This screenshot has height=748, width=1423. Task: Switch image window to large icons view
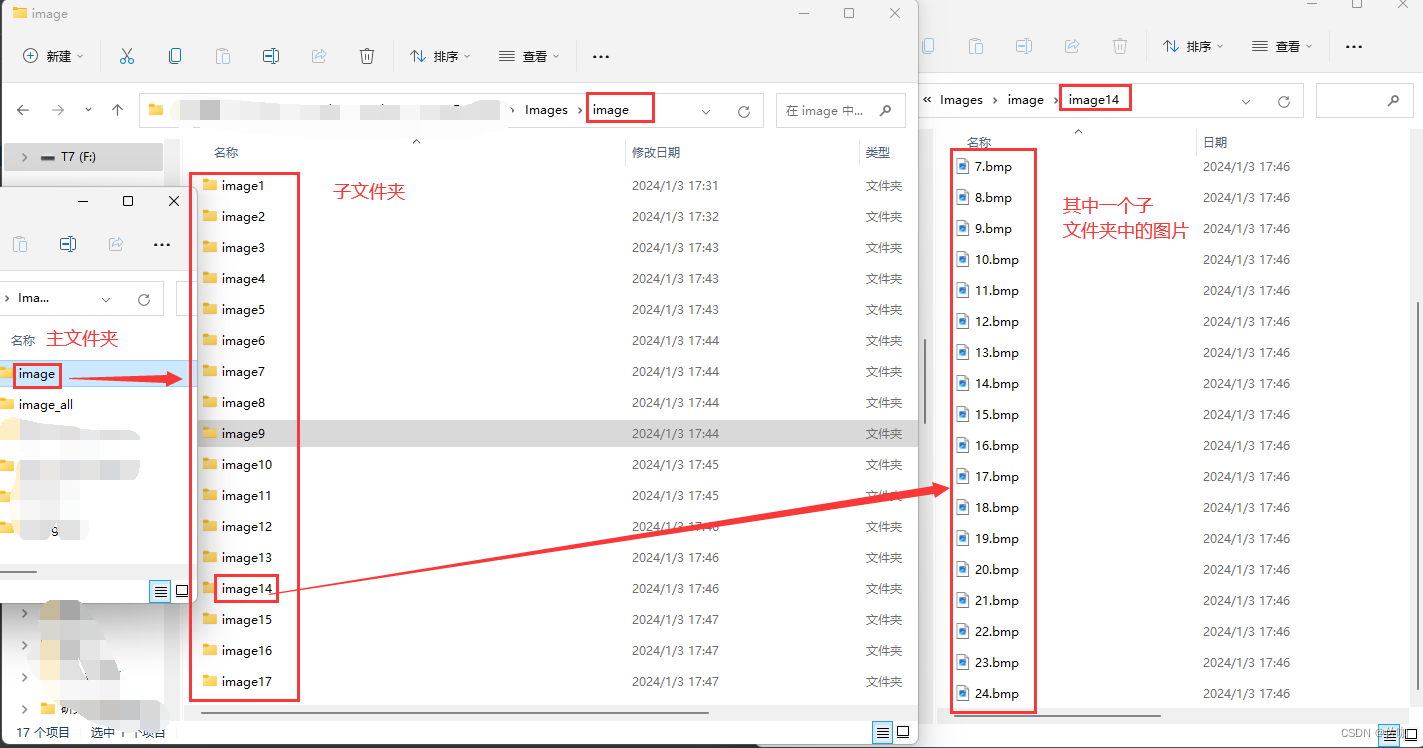[x=904, y=733]
